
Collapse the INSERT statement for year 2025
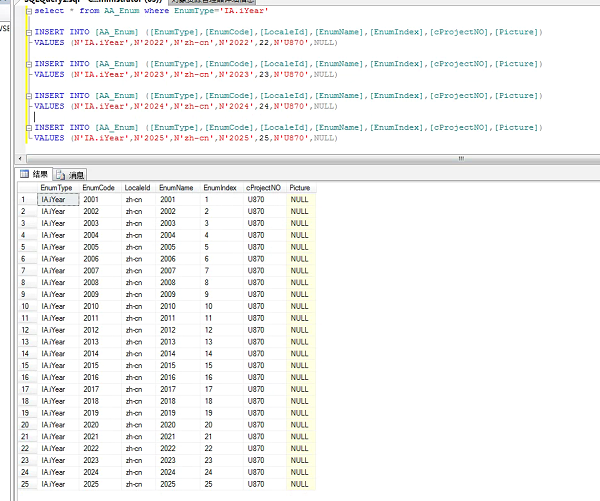29,128
